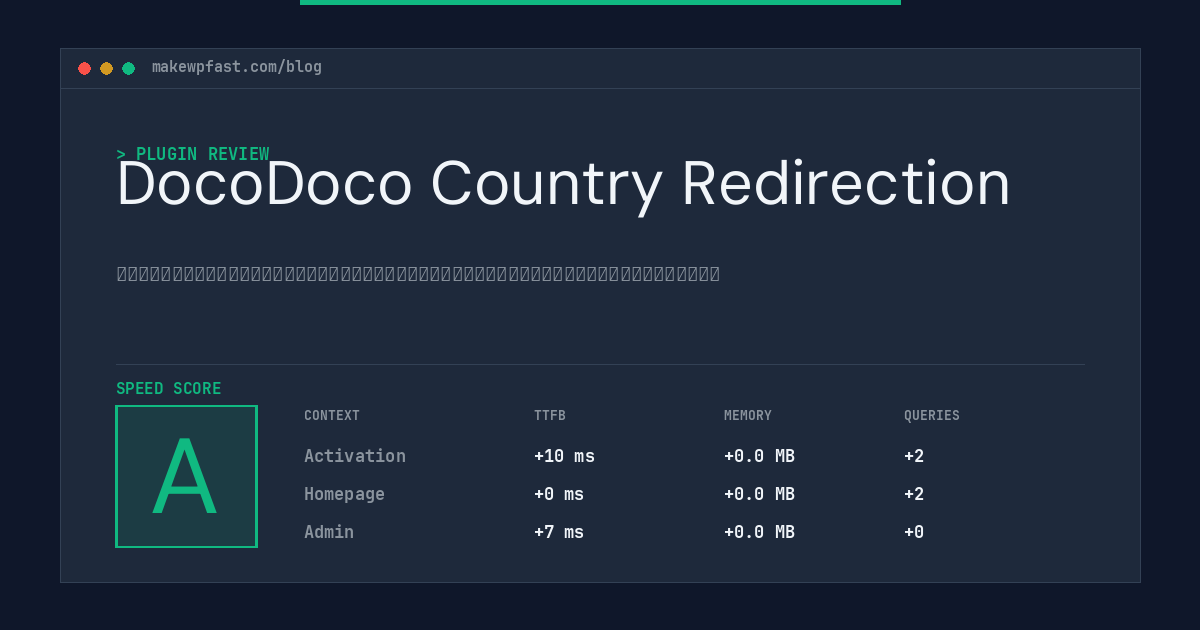Click the '> PLUGIN REVIEW' label

193,154
